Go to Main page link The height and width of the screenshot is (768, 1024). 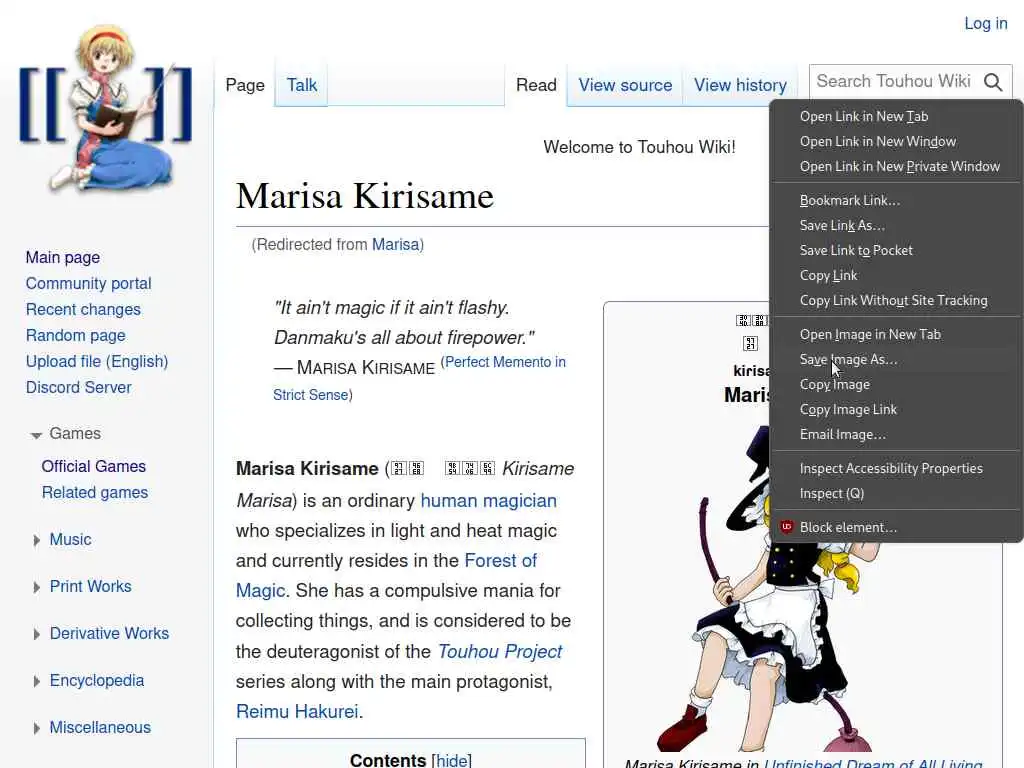point(63,257)
